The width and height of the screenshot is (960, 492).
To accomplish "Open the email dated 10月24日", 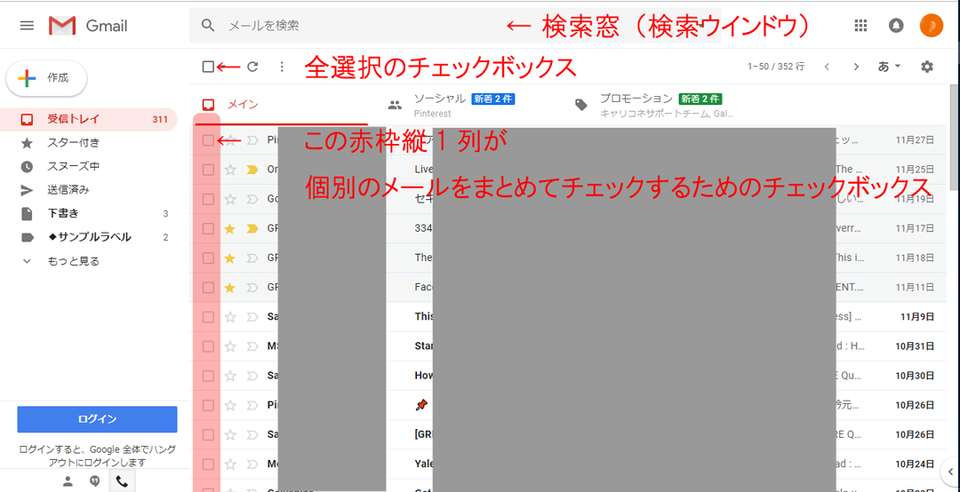I will point(567,464).
